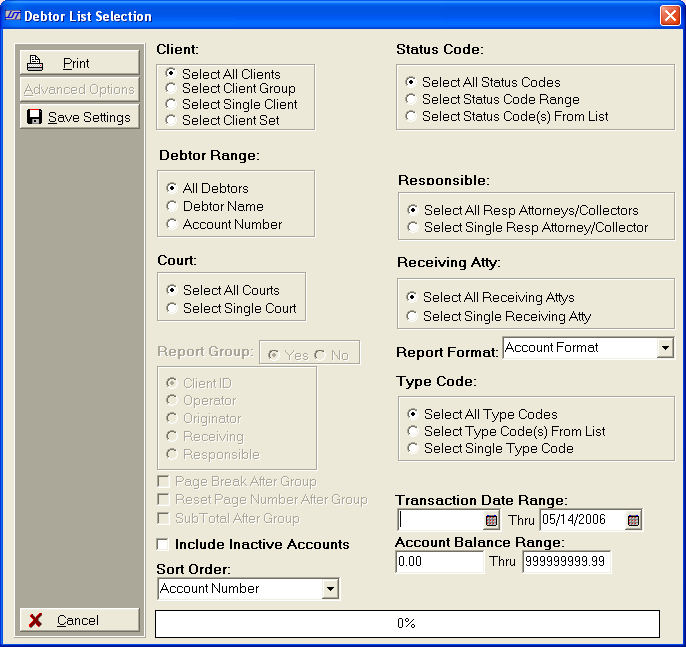The image size is (686, 647).
Task: Select Type Code(s) From List option
Action: pyautogui.click(x=413, y=431)
